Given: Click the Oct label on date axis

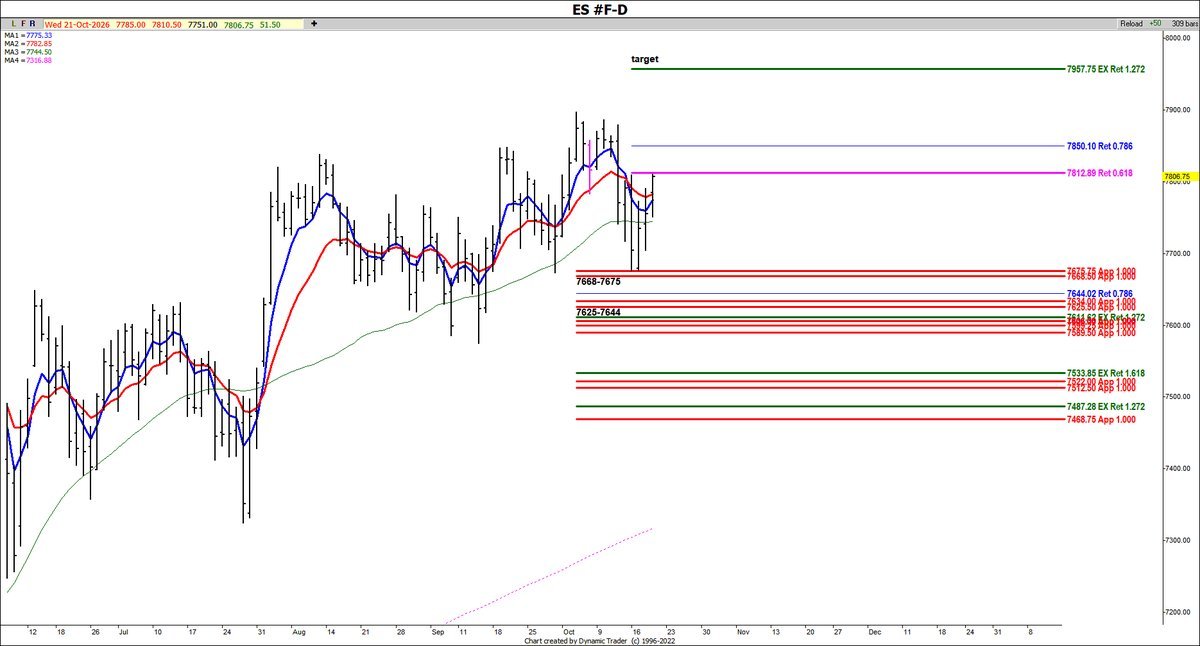Looking at the screenshot, I should pyautogui.click(x=568, y=633).
